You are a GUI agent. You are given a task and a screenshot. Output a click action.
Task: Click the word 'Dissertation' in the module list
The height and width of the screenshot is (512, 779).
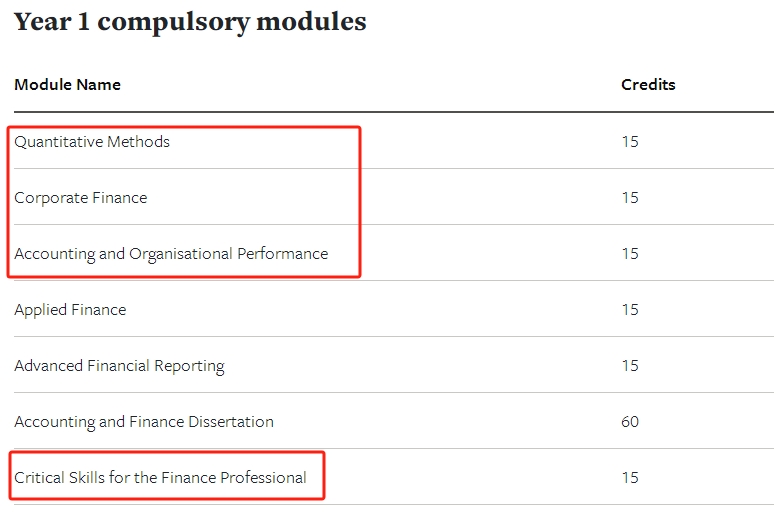point(231,422)
